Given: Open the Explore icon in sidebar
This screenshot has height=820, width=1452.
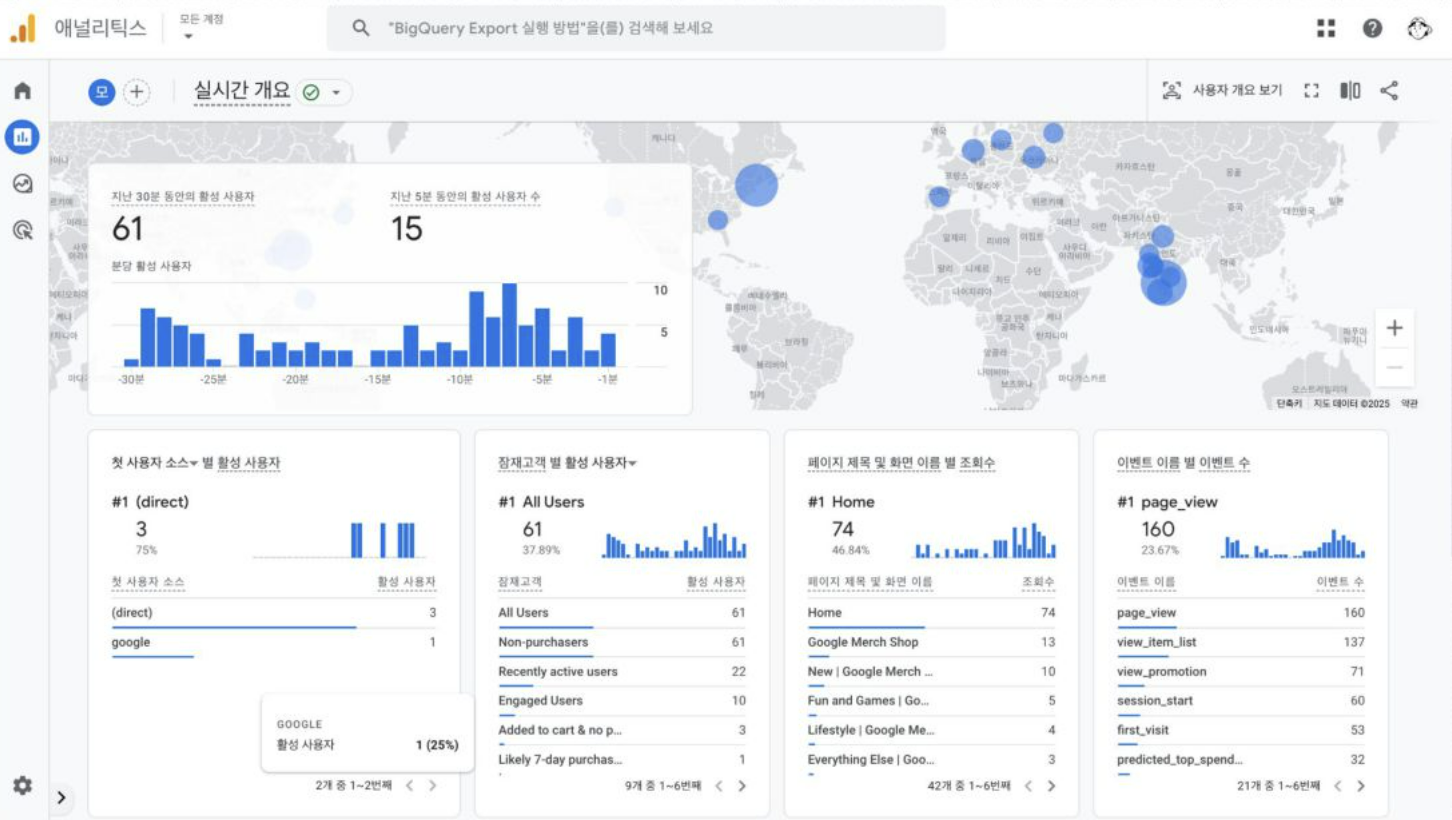Looking at the screenshot, I should click(x=22, y=184).
